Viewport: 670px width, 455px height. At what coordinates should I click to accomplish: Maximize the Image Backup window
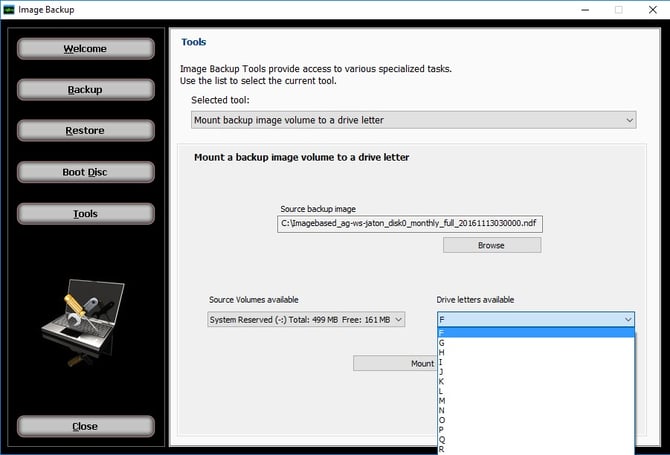618,10
